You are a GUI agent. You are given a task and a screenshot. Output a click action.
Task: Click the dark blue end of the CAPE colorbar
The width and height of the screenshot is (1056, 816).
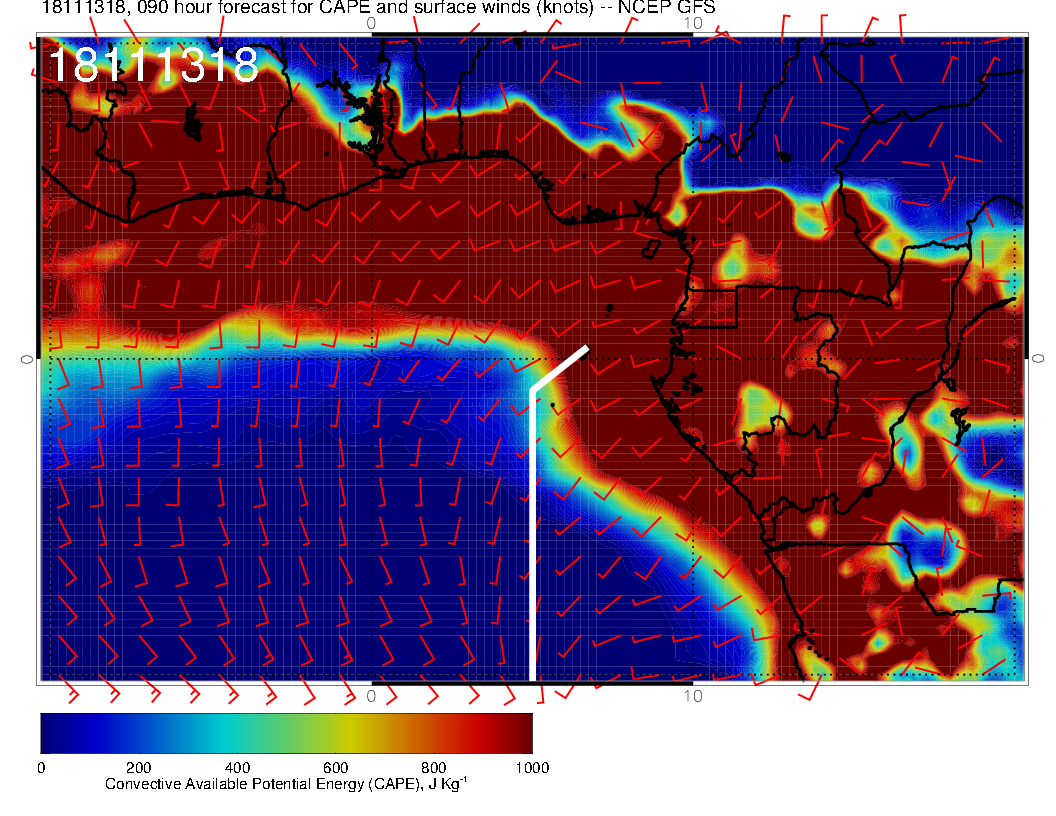(52, 733)
